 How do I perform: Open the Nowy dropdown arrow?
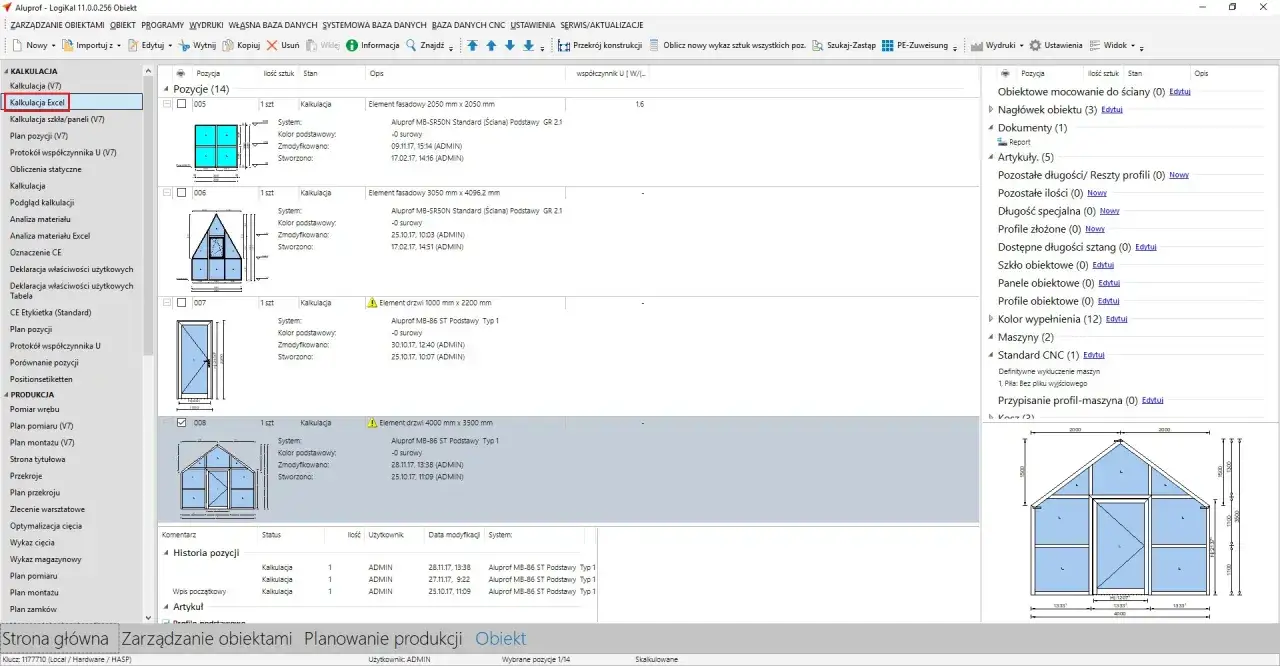[53, 46]
